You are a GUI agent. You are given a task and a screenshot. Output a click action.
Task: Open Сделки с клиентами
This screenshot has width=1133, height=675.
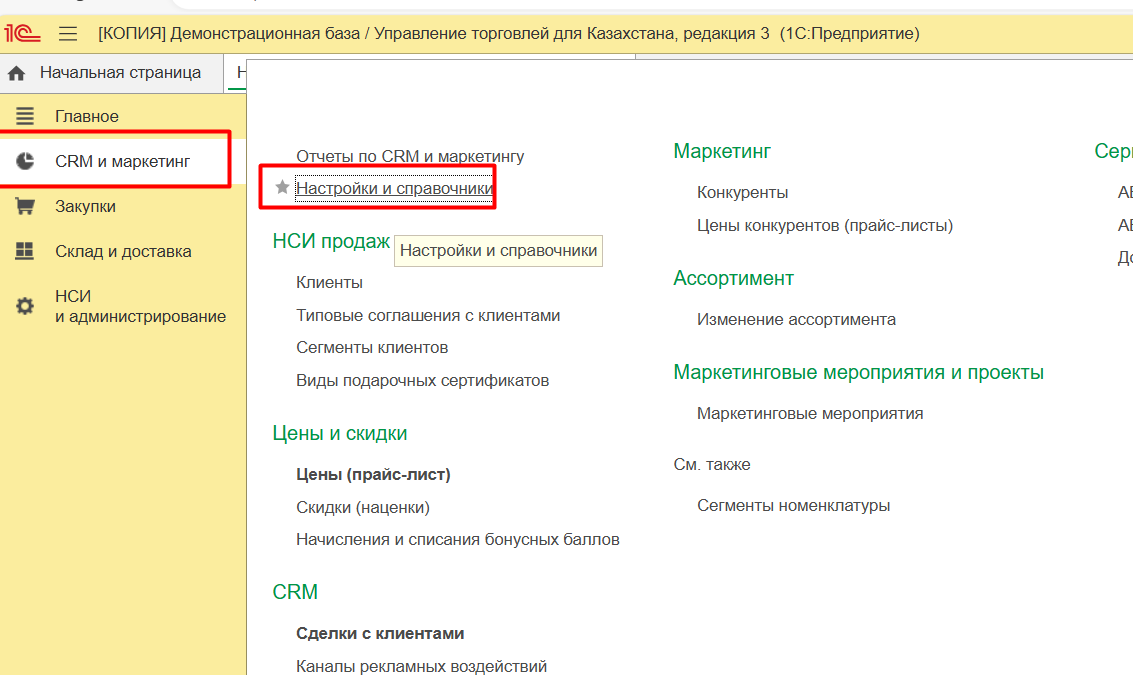pos(380,634)
